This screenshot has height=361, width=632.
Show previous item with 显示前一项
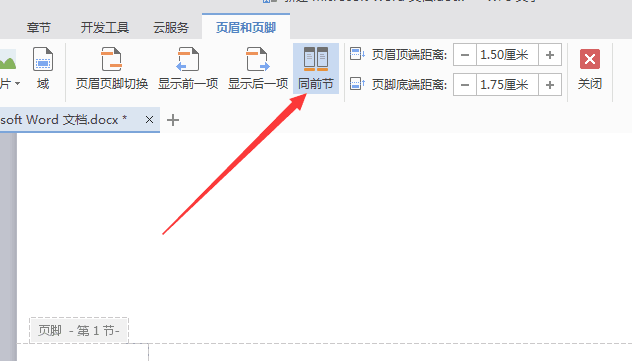pyautogui.click(x=188, y=68)
